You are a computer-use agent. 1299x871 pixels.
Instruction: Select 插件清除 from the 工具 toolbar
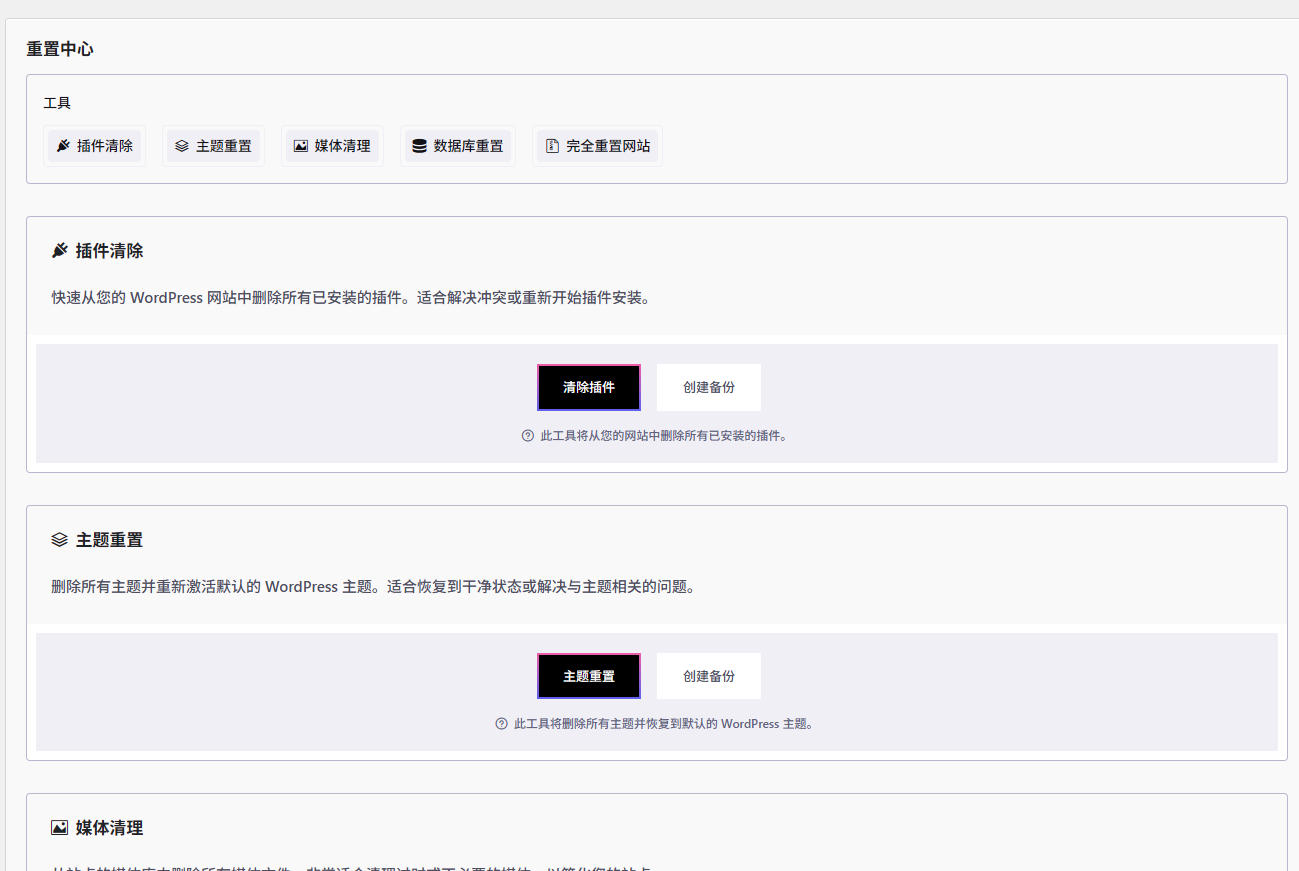[95, 145]
